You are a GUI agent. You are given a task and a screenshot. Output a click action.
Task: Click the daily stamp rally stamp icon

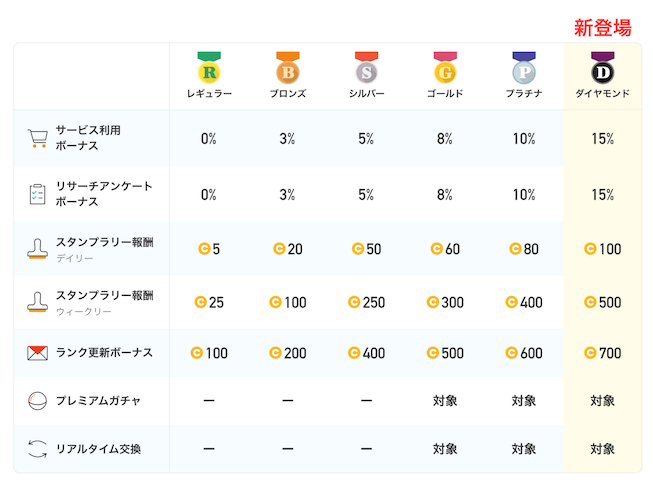point(37,249)
